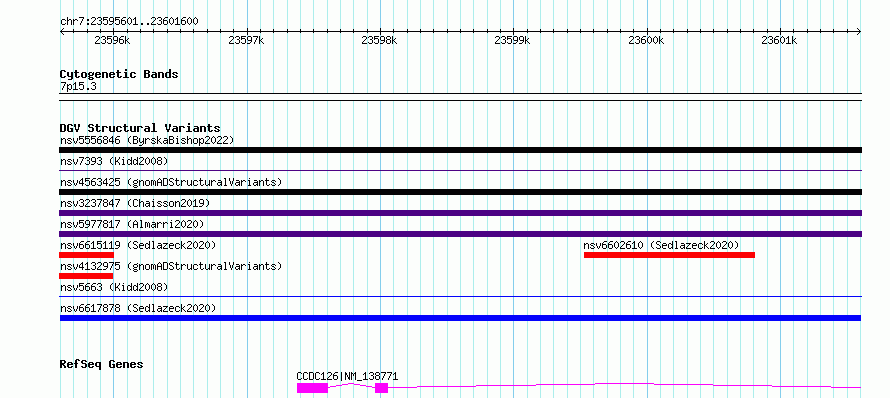Image resolution: width=890 pixels, height=398 pixels.
Task: Select the black nsv5556846 variant bar
Action: 460,150
